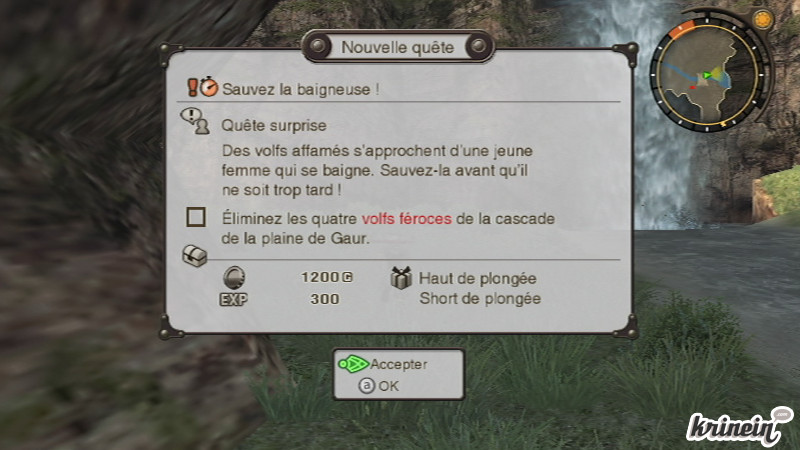This screenshot has height=450, width=800.
Task: Select the Quête surprise speech bubble icon
Action: (195, 121)
